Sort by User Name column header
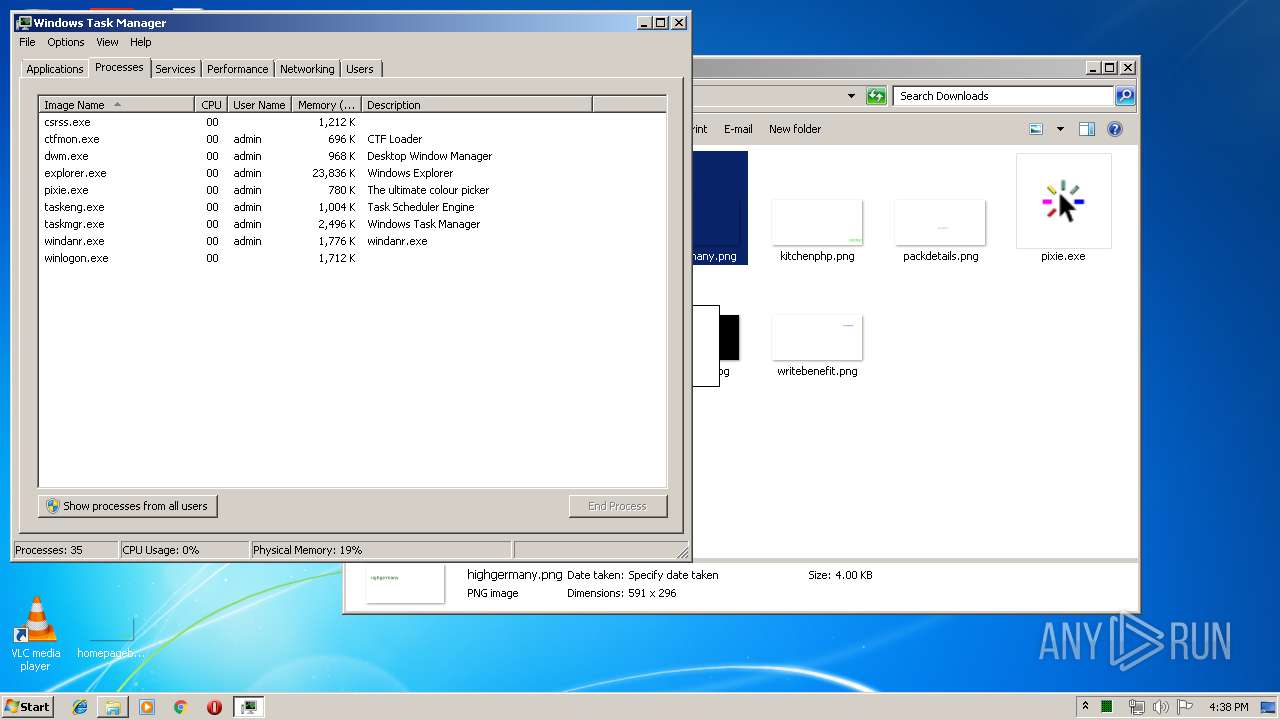This screenshot has width=1280, height=720. (x=259, y=105)
